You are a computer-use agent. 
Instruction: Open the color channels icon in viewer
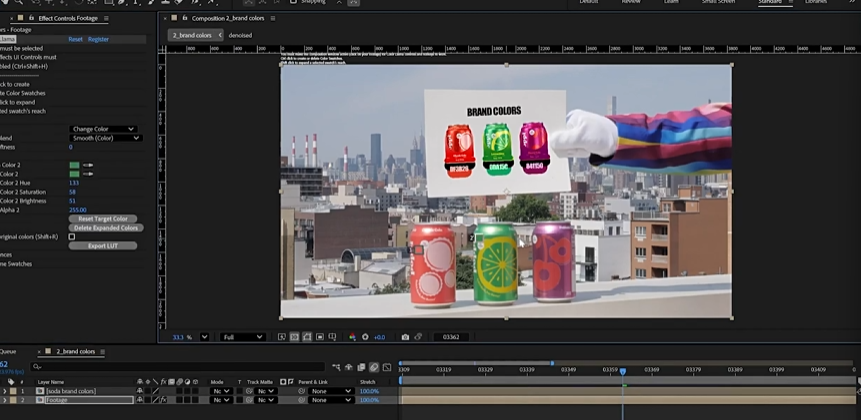[x=352, y=337]
